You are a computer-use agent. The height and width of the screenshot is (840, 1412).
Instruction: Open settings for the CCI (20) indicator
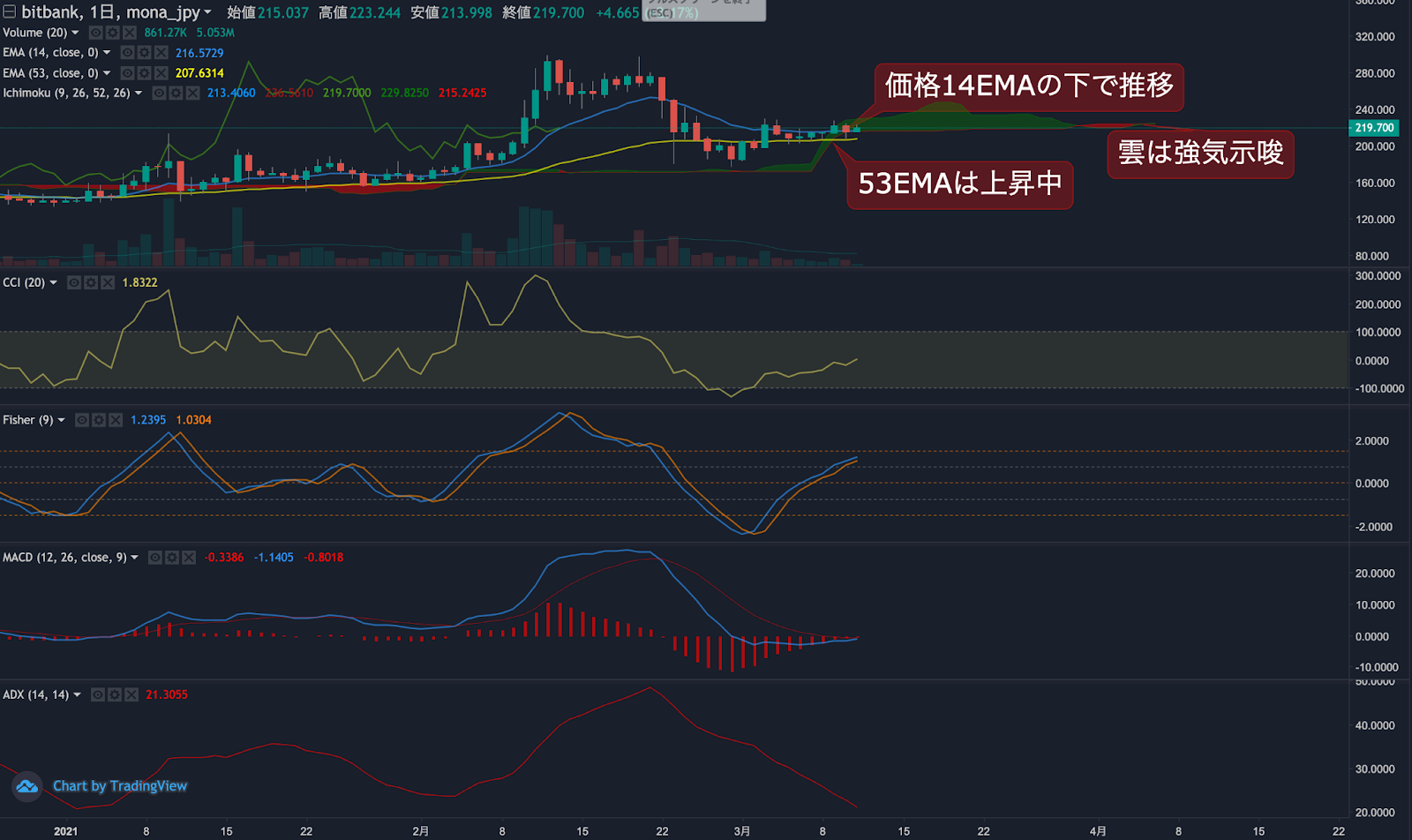(91, 282)
